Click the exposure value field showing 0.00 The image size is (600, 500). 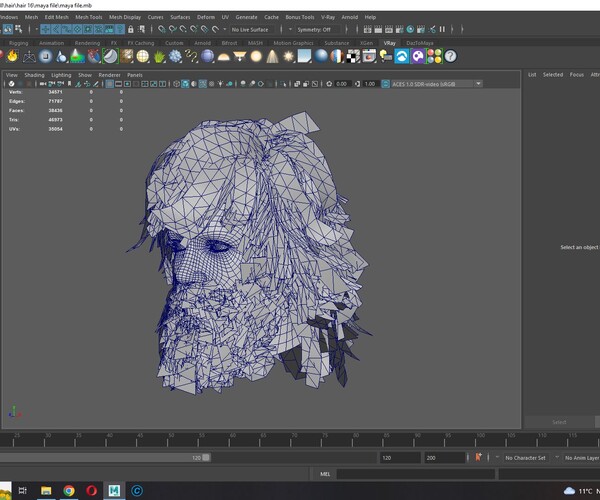[341, 84]
